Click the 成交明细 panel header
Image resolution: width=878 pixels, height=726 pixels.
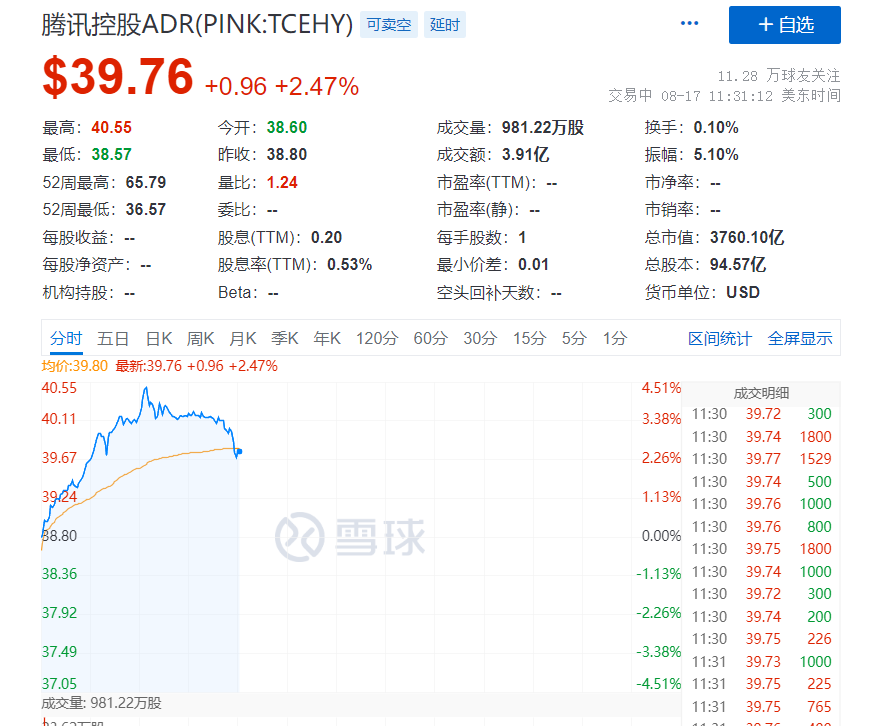[761, 394]
